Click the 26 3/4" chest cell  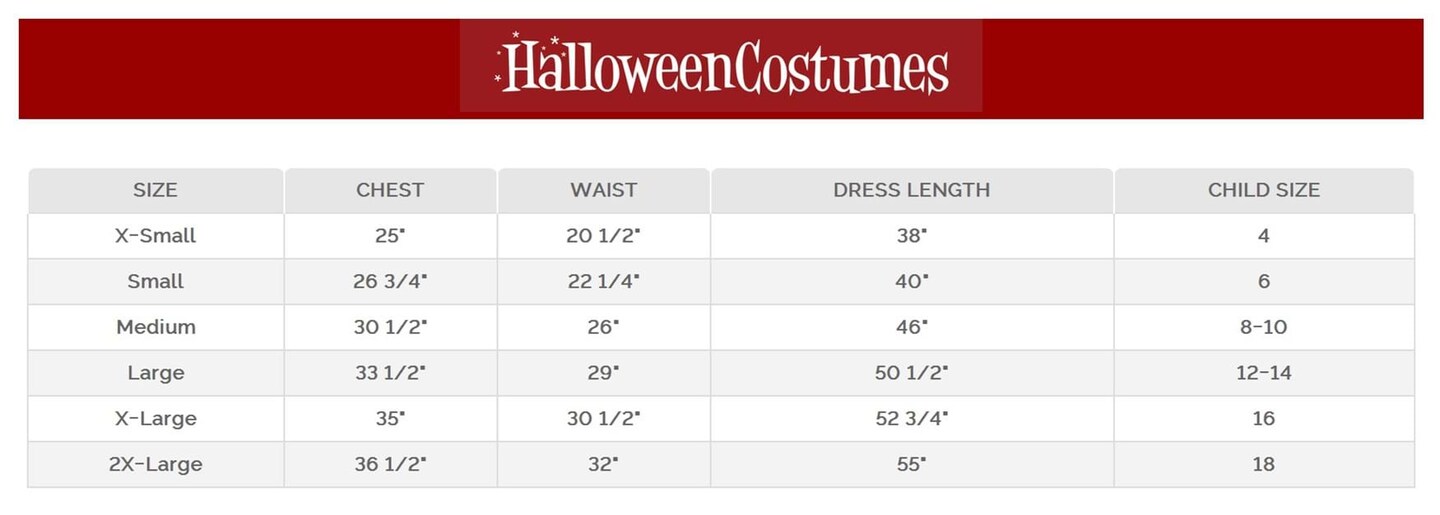390,282
